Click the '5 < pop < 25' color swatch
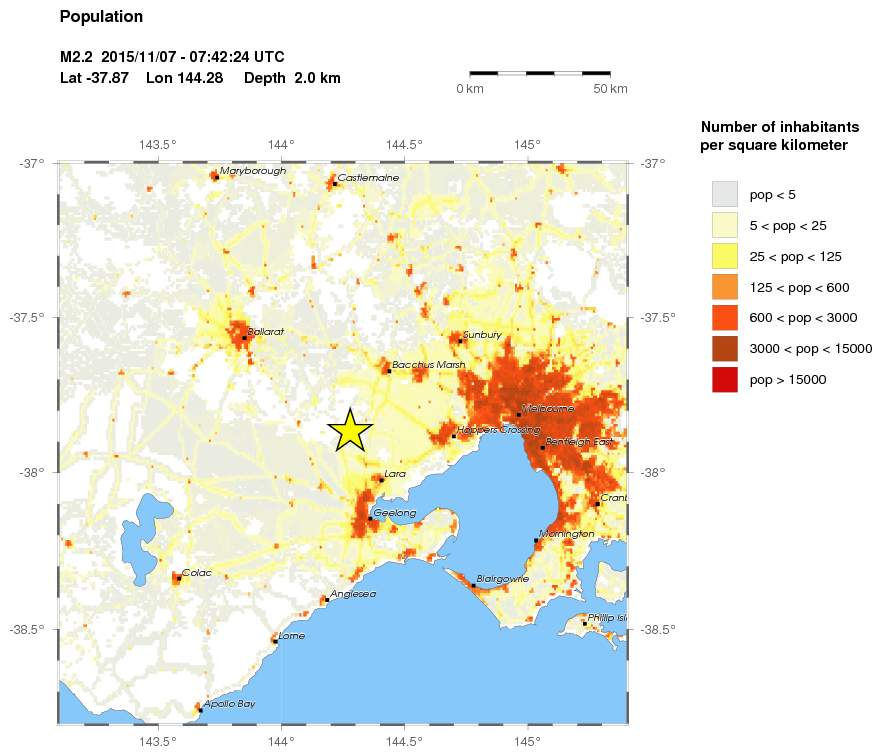The image size is (882, 756). (x=724, y=225)
